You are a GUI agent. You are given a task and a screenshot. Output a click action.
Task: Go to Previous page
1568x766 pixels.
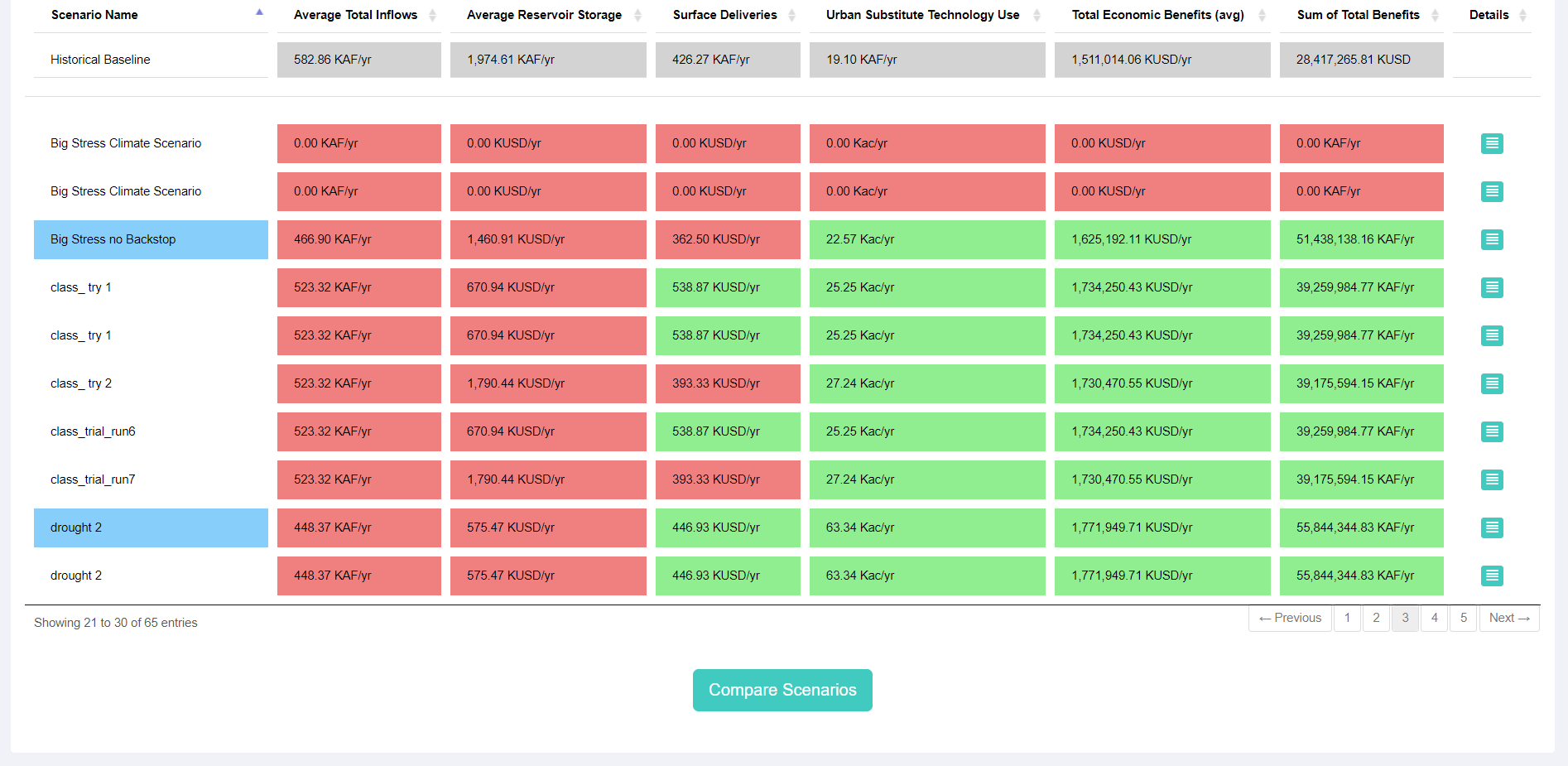[x=1290, y=618]
